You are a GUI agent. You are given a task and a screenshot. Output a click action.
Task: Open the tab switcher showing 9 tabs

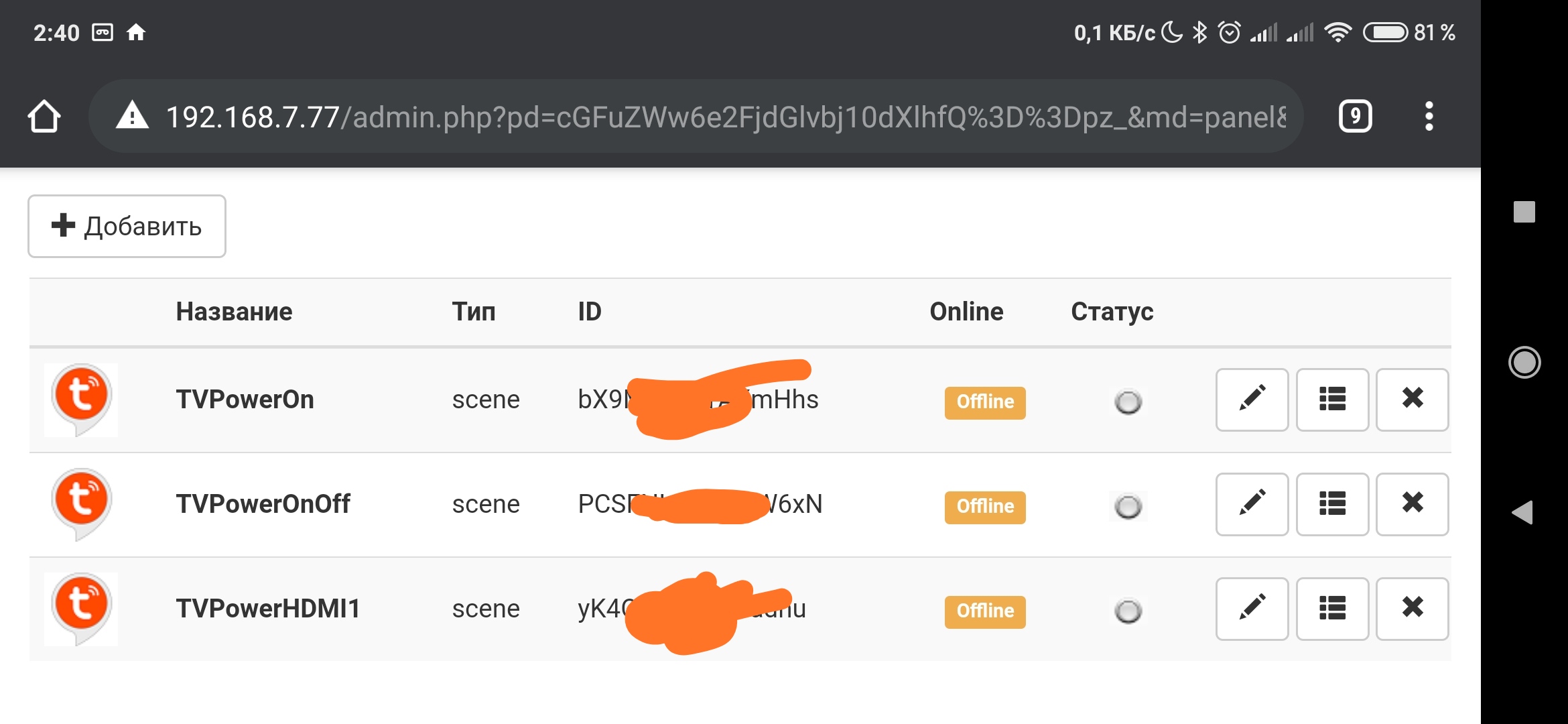coord(1355,117)
